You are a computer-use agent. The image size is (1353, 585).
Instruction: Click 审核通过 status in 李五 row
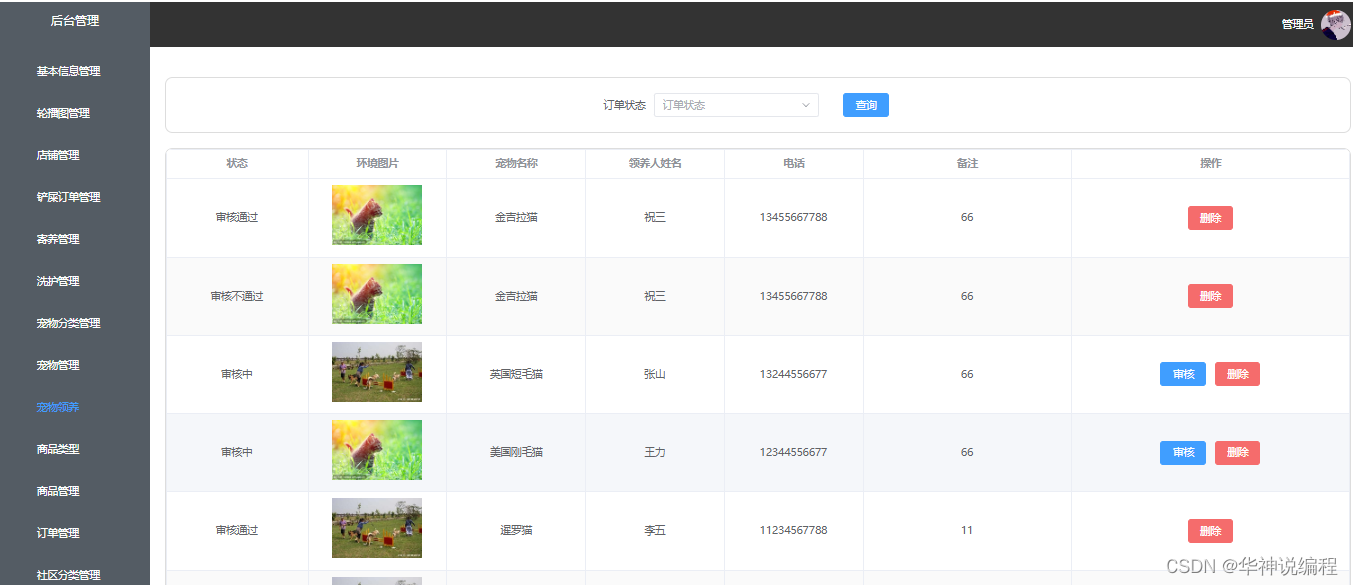pyautogui.click(x=237, y=530)
